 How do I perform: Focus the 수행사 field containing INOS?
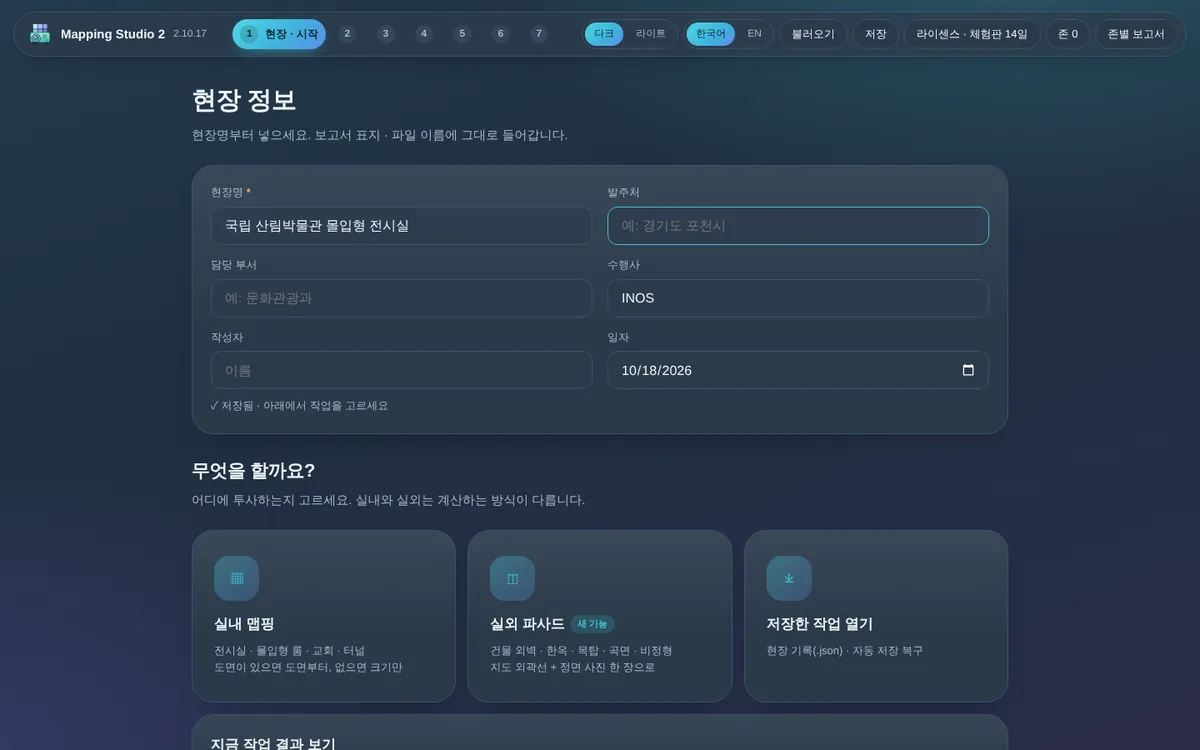click(798, 298)
